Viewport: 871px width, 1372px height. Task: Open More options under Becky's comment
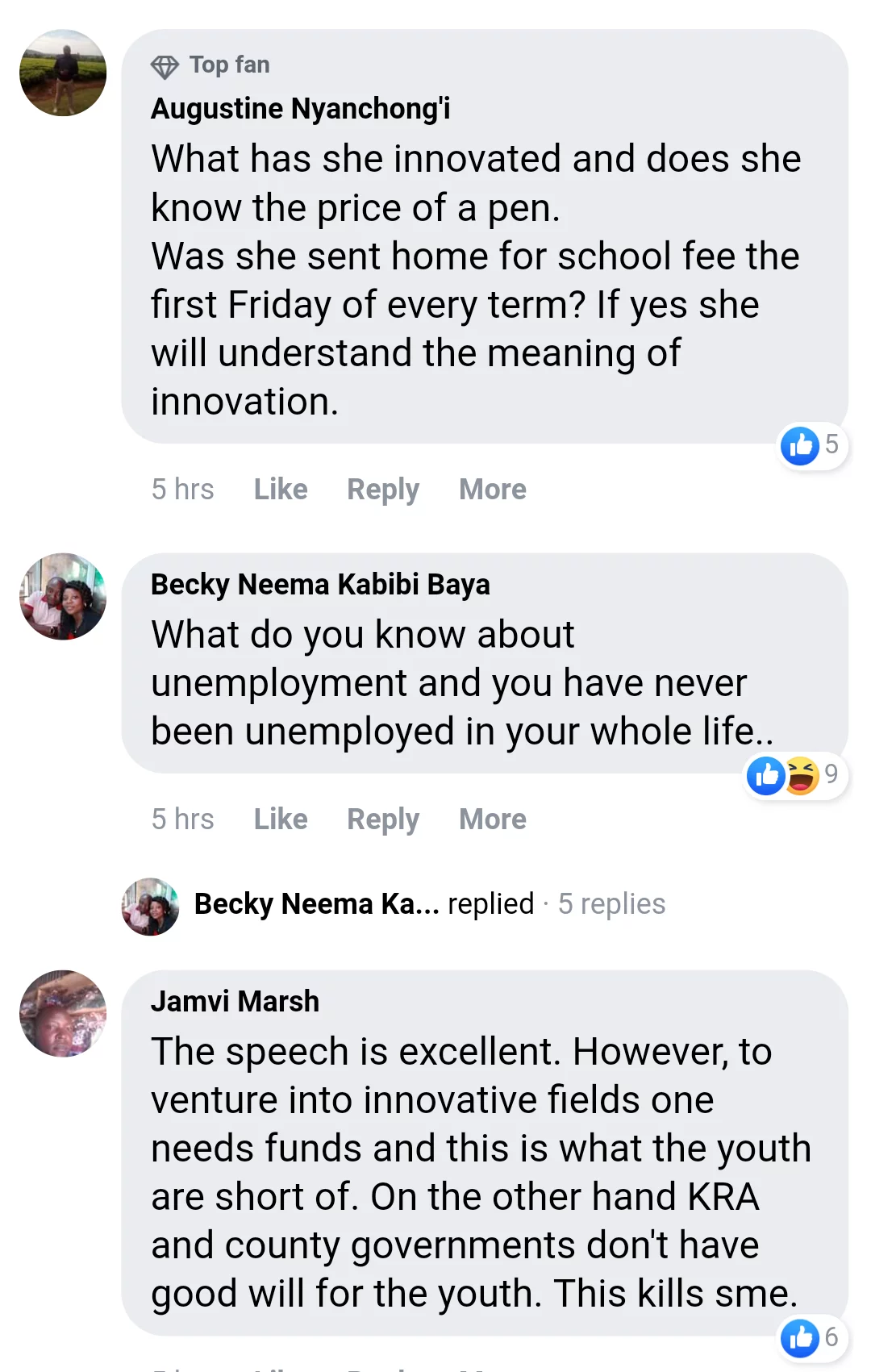point(492,819)
